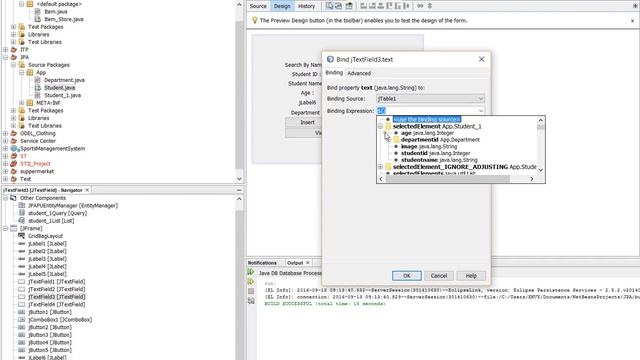
Task: Open Help from the Bind dialog
Action: coord(471,276)
